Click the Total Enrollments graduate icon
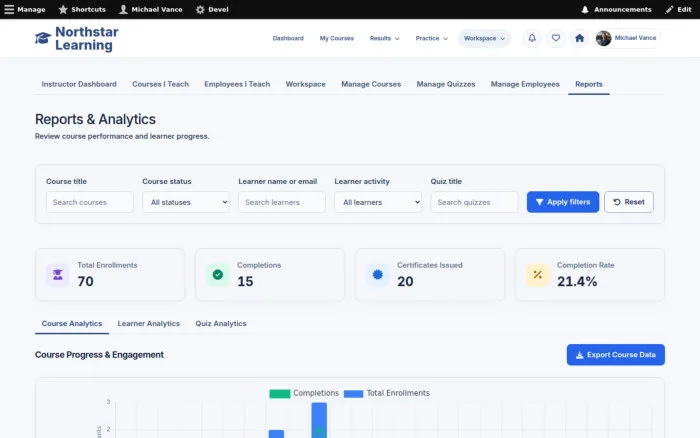The width and height of the screenshot is (700, 438). [58, 275]
